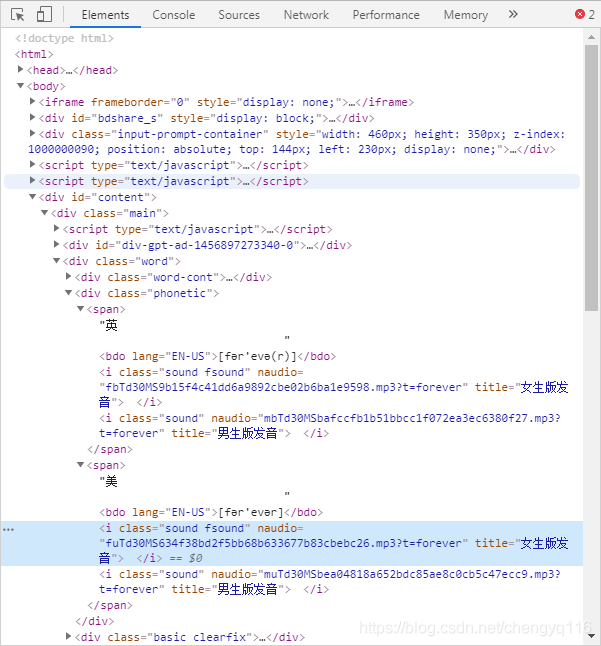Expand the head element
The image size is (601, 646).
click(20, 70)
